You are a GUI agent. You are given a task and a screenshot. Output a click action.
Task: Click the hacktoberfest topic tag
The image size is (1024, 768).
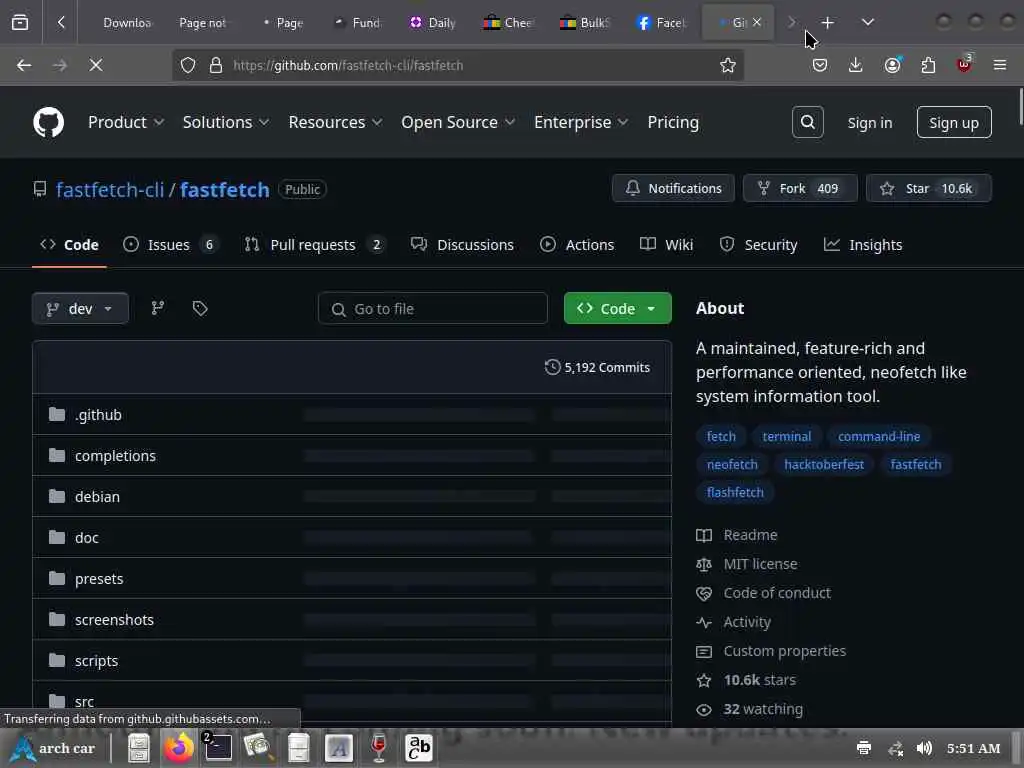824,464
